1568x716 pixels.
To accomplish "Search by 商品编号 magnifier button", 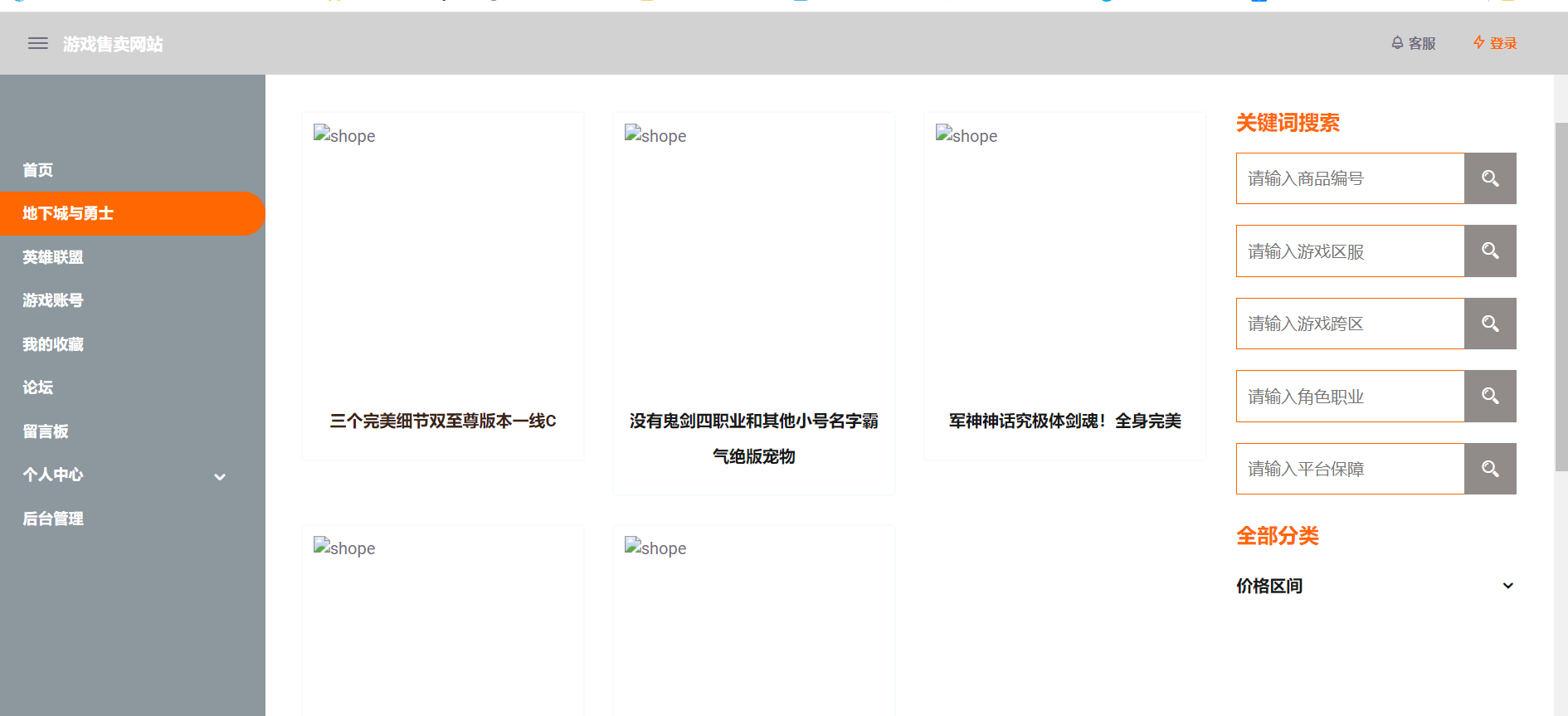I will pos(1490,178).
